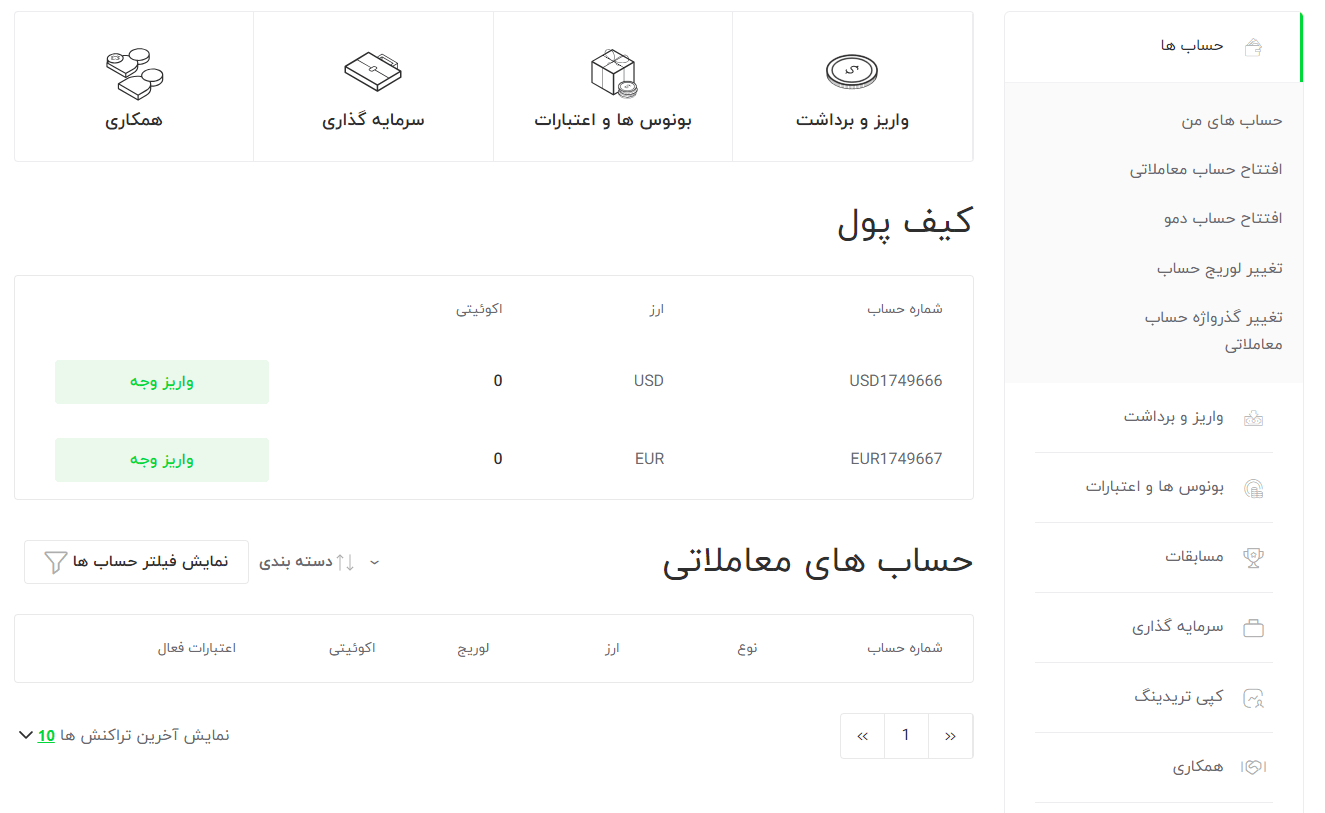Click the 0 equity value in EUR1749667 row

tap(498, 459)
